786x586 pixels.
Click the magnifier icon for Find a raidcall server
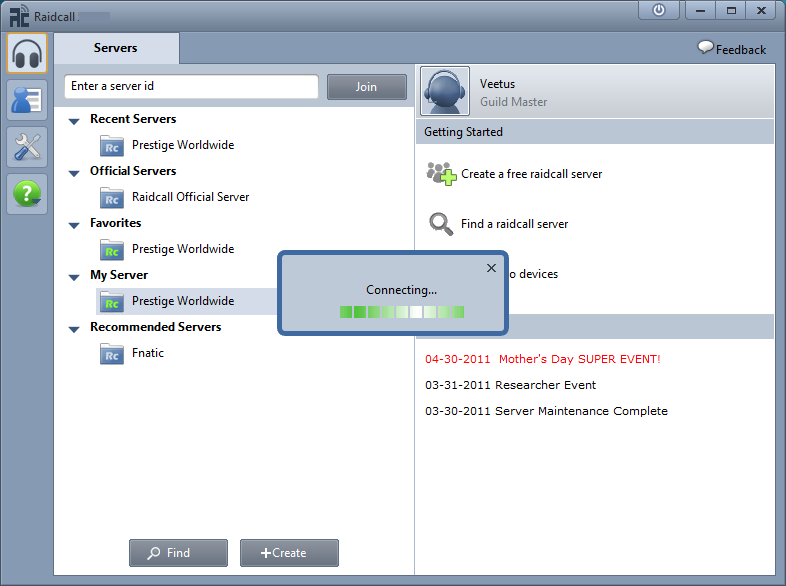[x=441, y=224]
